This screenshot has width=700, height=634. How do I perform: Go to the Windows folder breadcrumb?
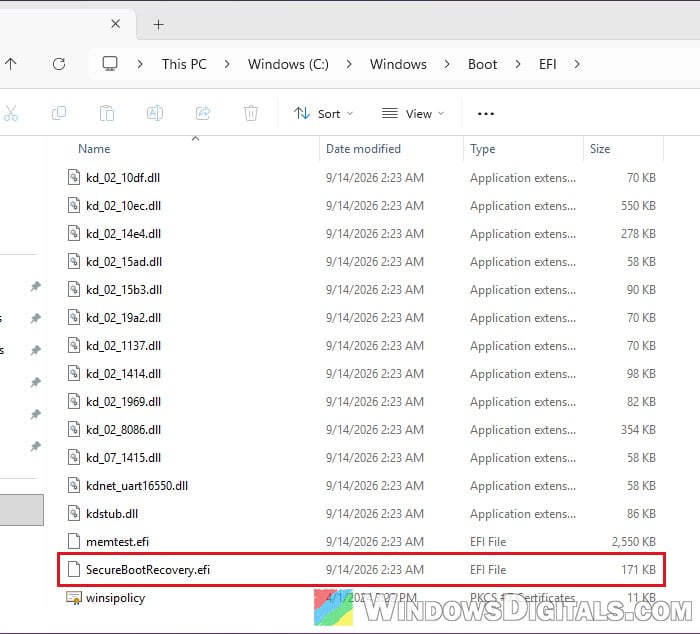point(398,64)
